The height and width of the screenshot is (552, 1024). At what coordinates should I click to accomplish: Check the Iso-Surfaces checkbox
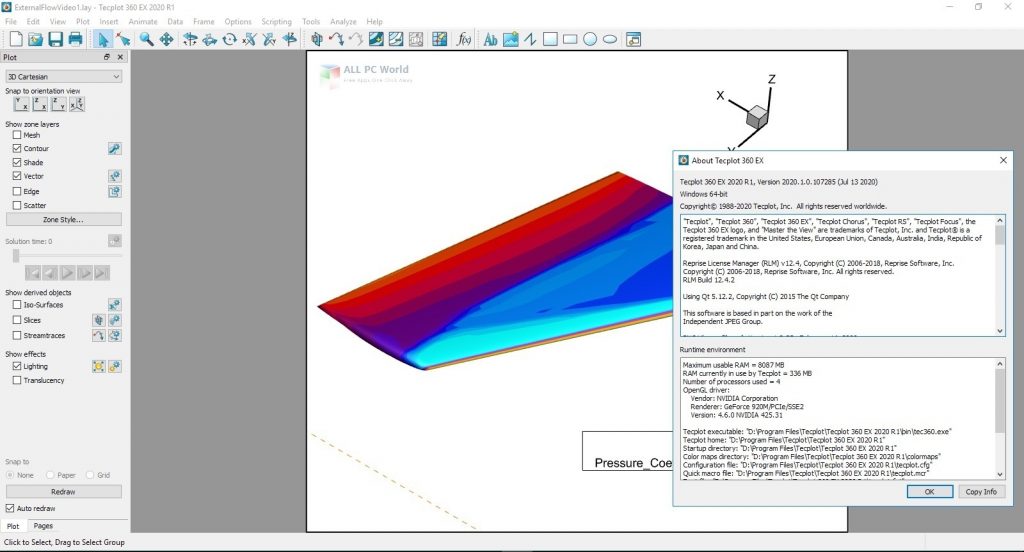[x=17, y=304]
